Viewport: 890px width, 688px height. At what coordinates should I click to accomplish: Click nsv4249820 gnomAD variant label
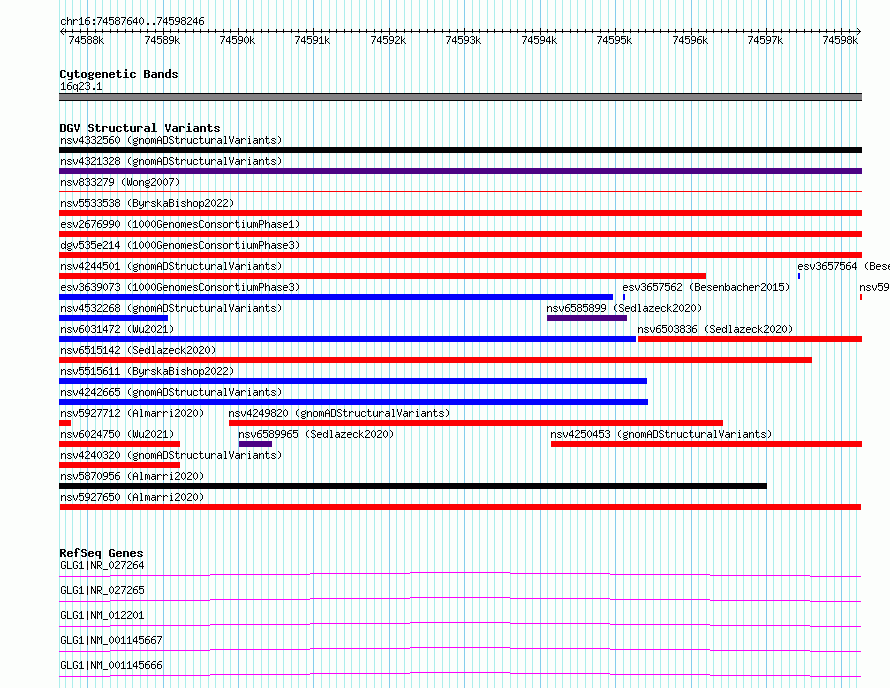pyautogui.click(x=339, y=413)
